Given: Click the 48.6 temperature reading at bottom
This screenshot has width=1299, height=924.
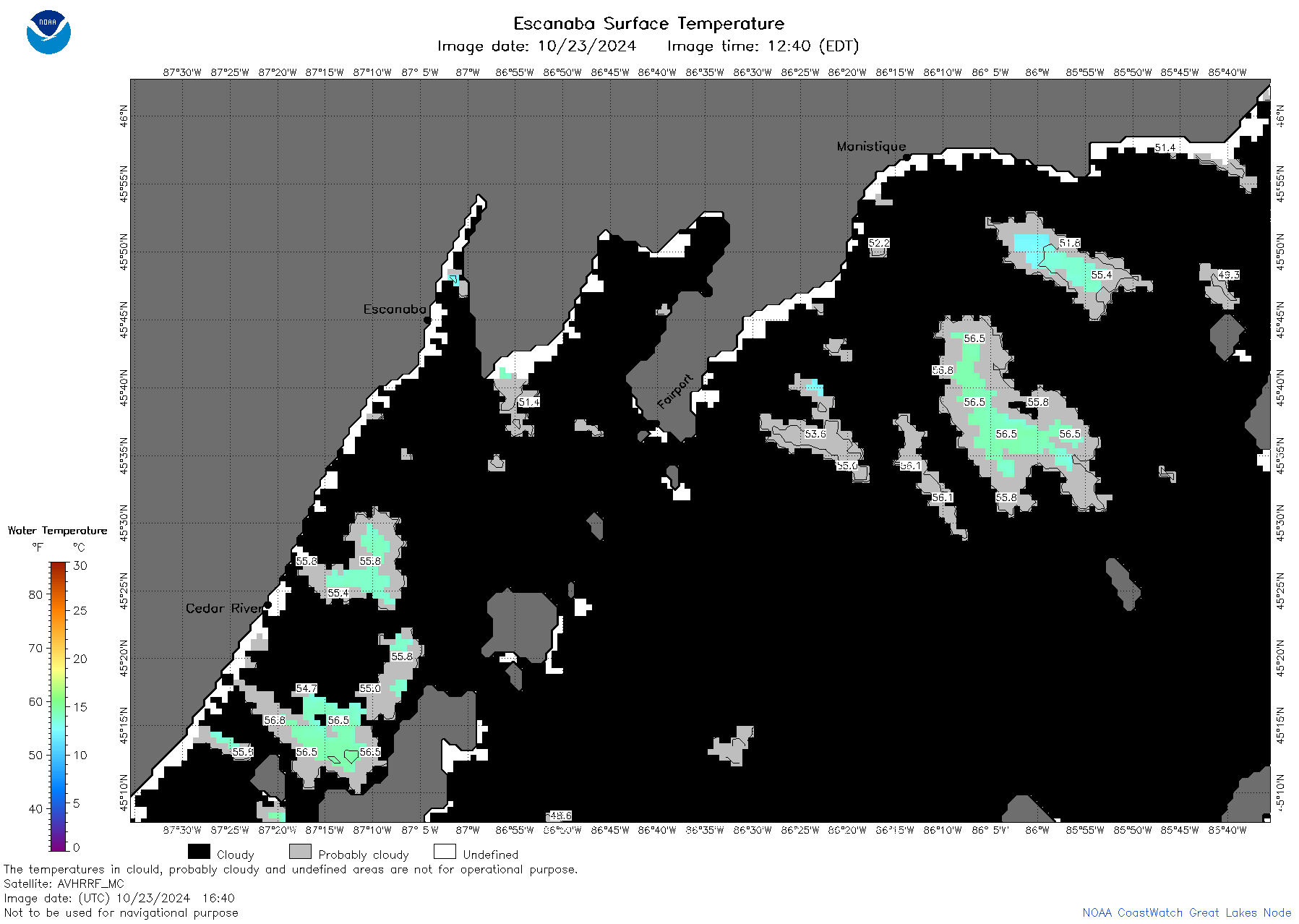Looking at the screenshot, I should tap(561, 816).
